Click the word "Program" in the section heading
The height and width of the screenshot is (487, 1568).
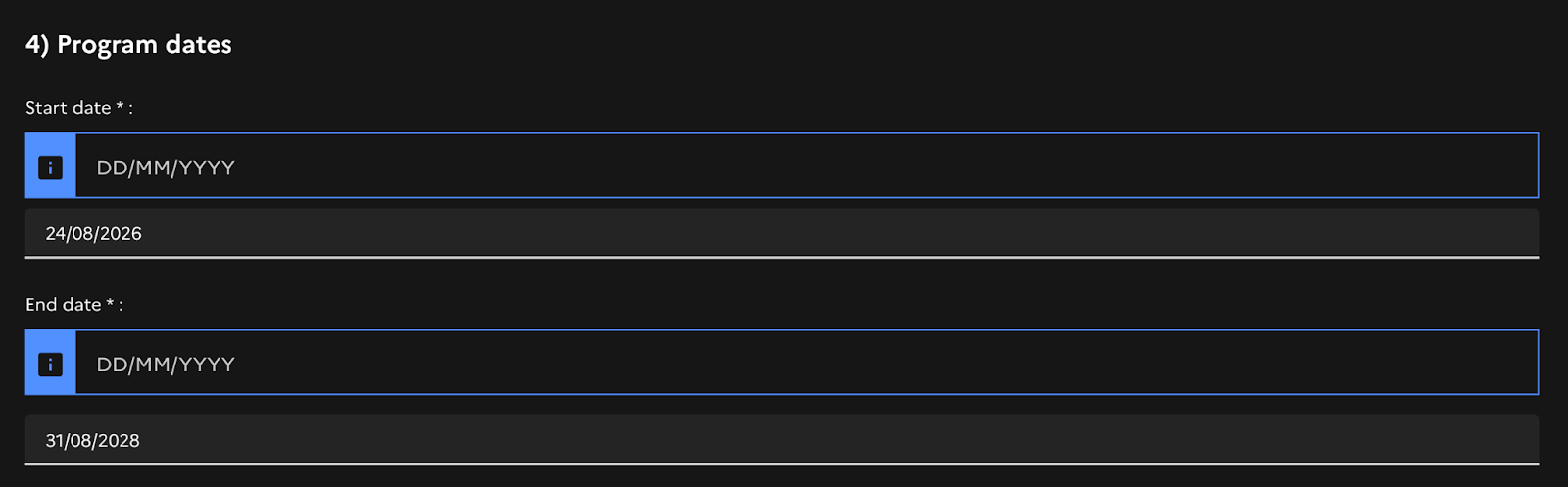pos(107,44)
